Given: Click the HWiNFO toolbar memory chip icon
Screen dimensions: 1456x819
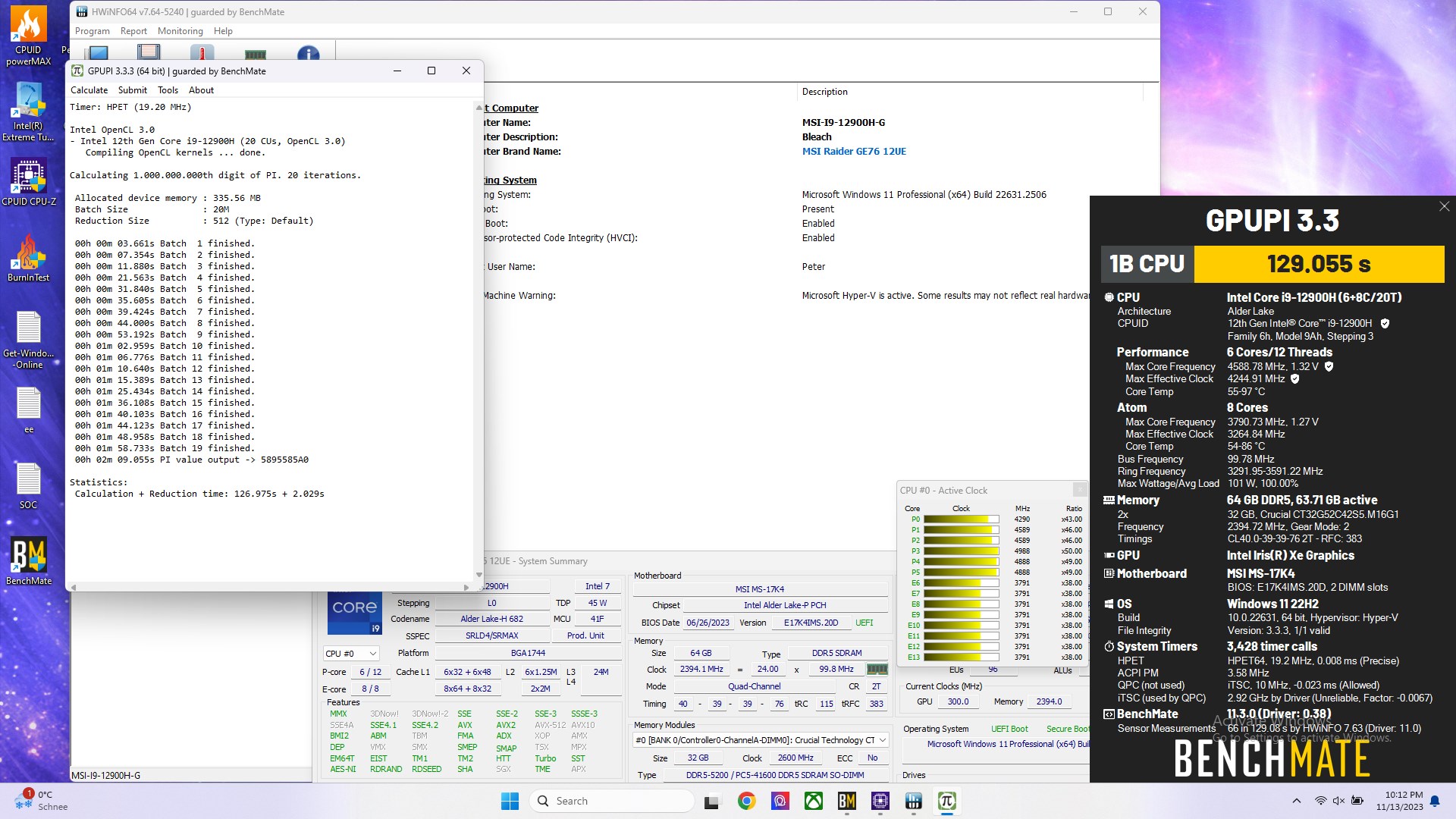Looking at the screenshot, I should [256, 54].
